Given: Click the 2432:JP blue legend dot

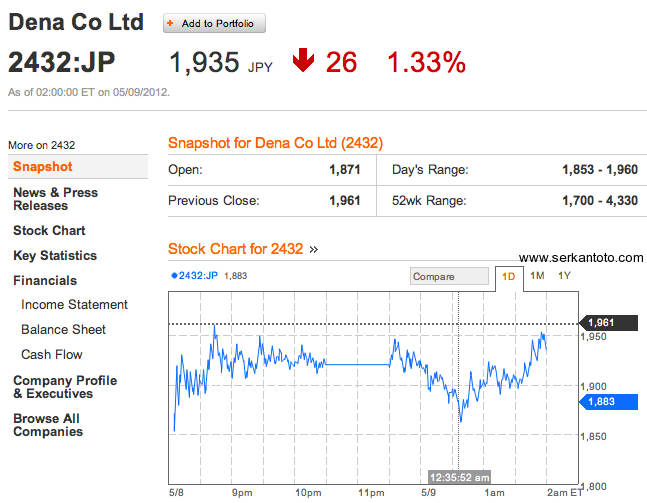Looking at the screenshot, I should (x=174, y=276).
